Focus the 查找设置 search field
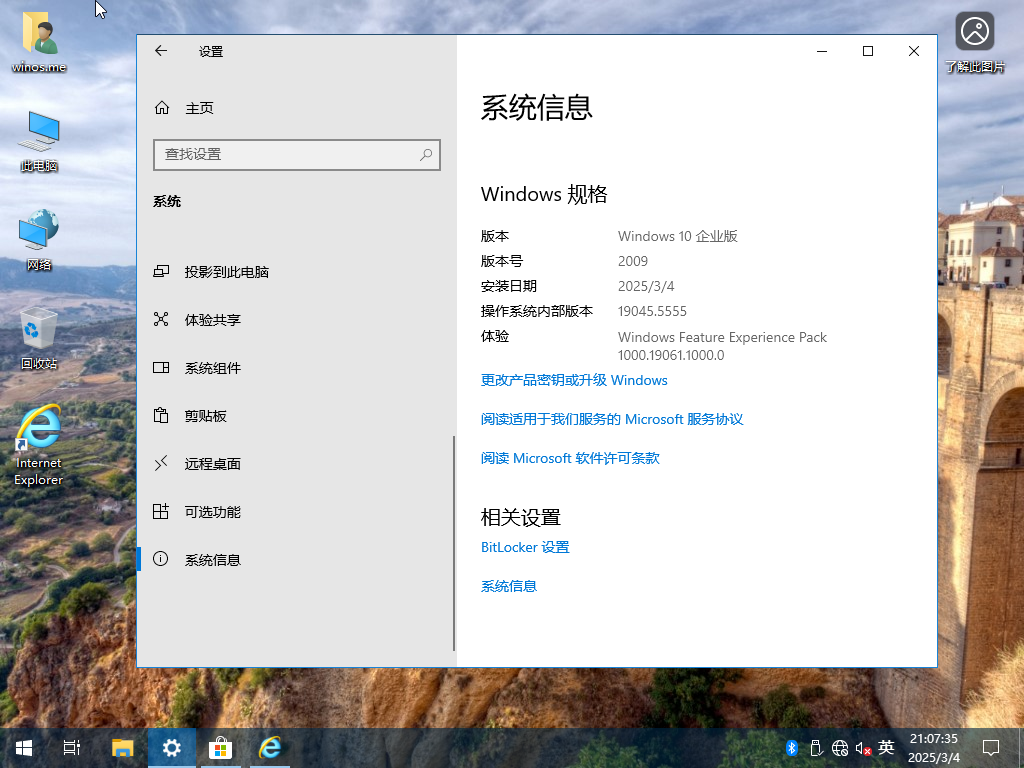1024x768 pixels. click(x=296, y=155)
